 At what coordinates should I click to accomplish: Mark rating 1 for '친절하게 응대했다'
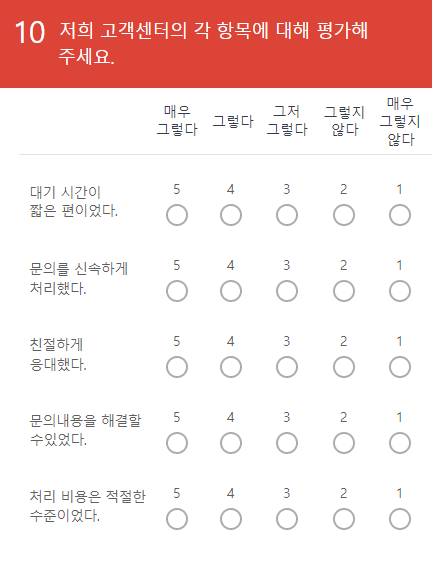click(400, 367)
